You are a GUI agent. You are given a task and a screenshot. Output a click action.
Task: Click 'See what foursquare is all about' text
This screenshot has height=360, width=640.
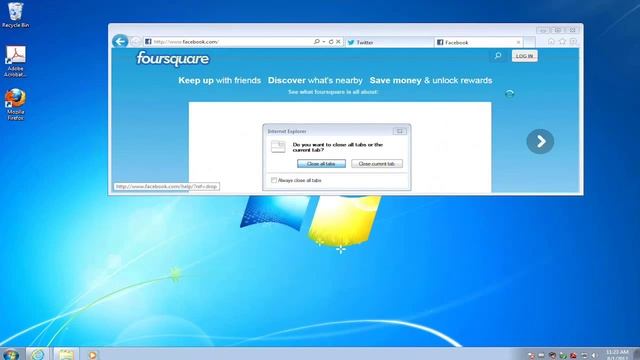(x=333, y=92)
